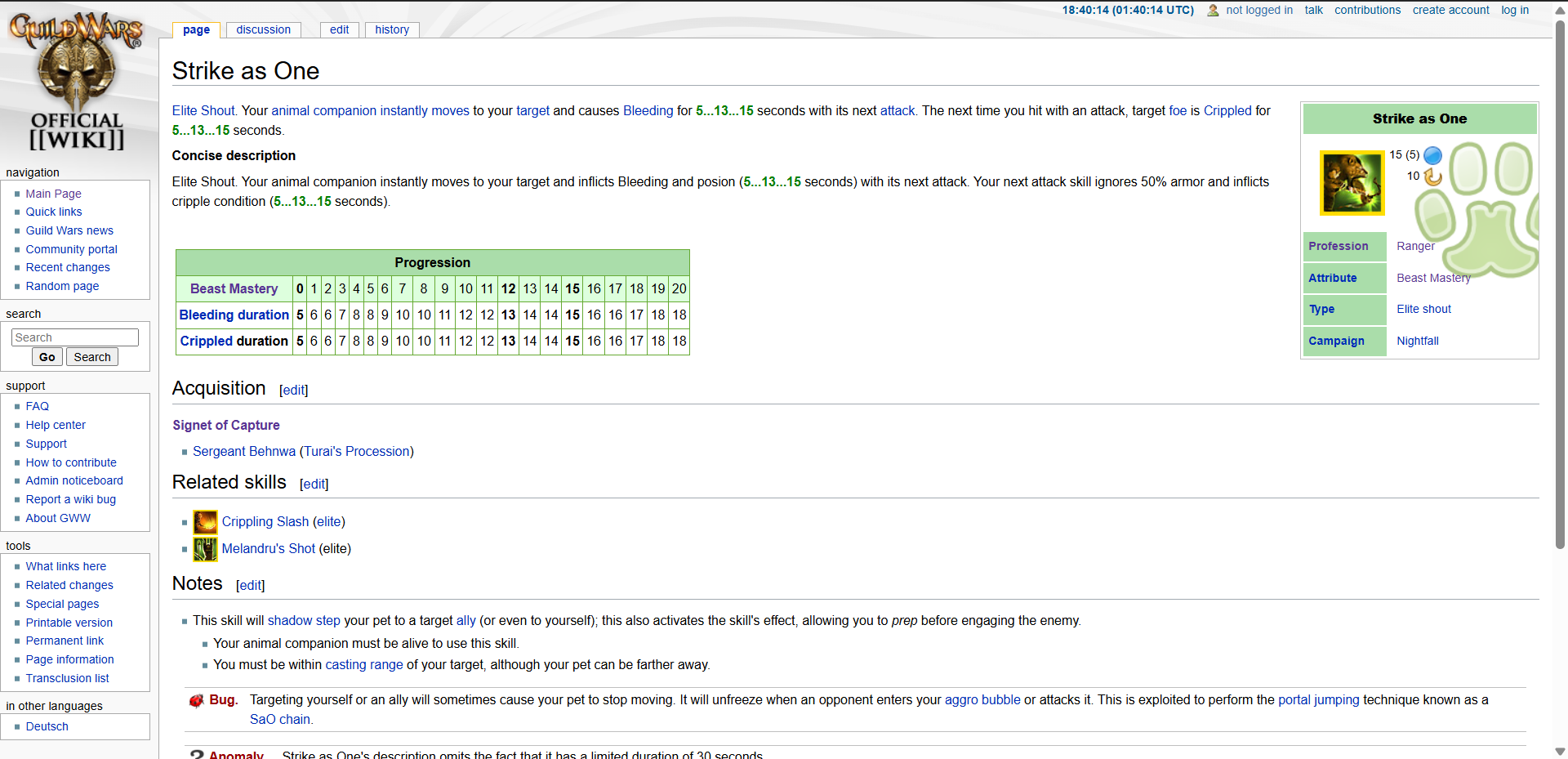Click What links here
The height and width of the screenshot is (759, 1568).
pyautogui.click(x=66, y=566)
